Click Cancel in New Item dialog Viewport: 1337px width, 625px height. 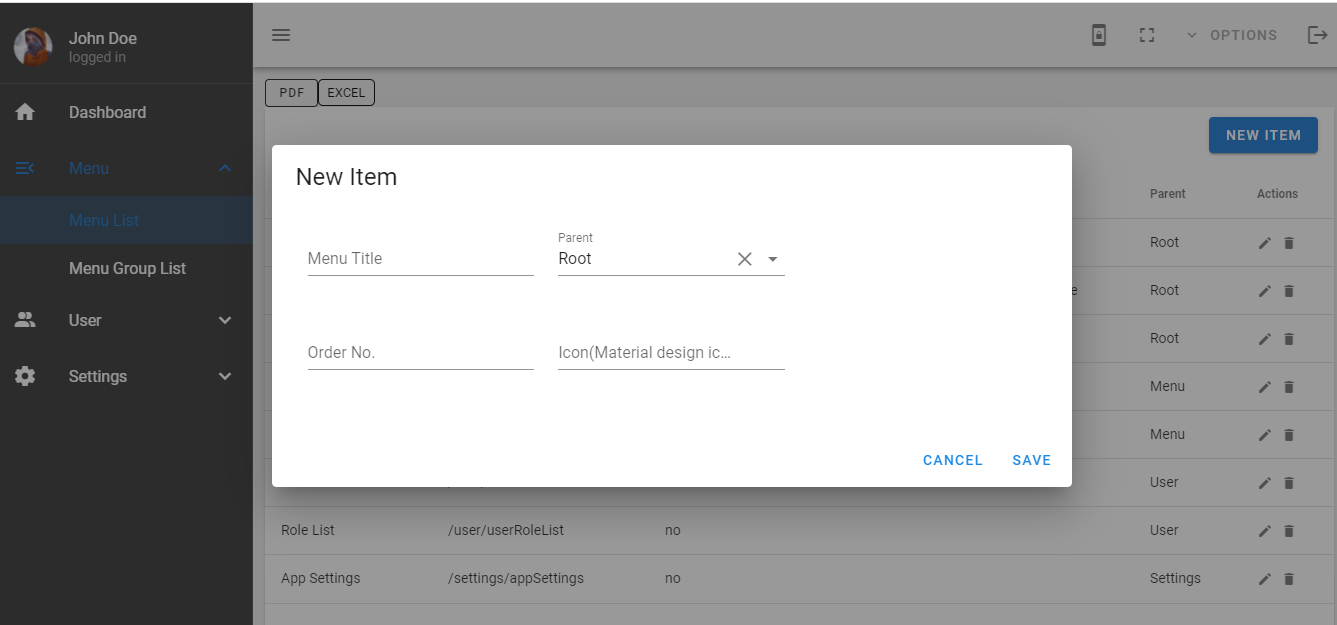[x=952, y=460]
